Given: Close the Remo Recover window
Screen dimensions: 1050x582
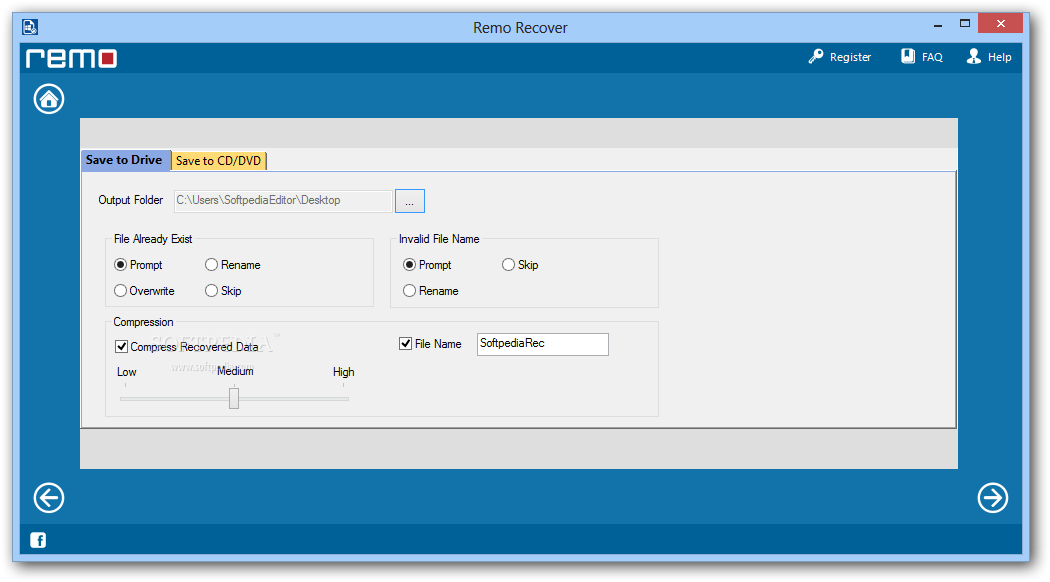Looking at the screenshot, I should click(1000, 23).
